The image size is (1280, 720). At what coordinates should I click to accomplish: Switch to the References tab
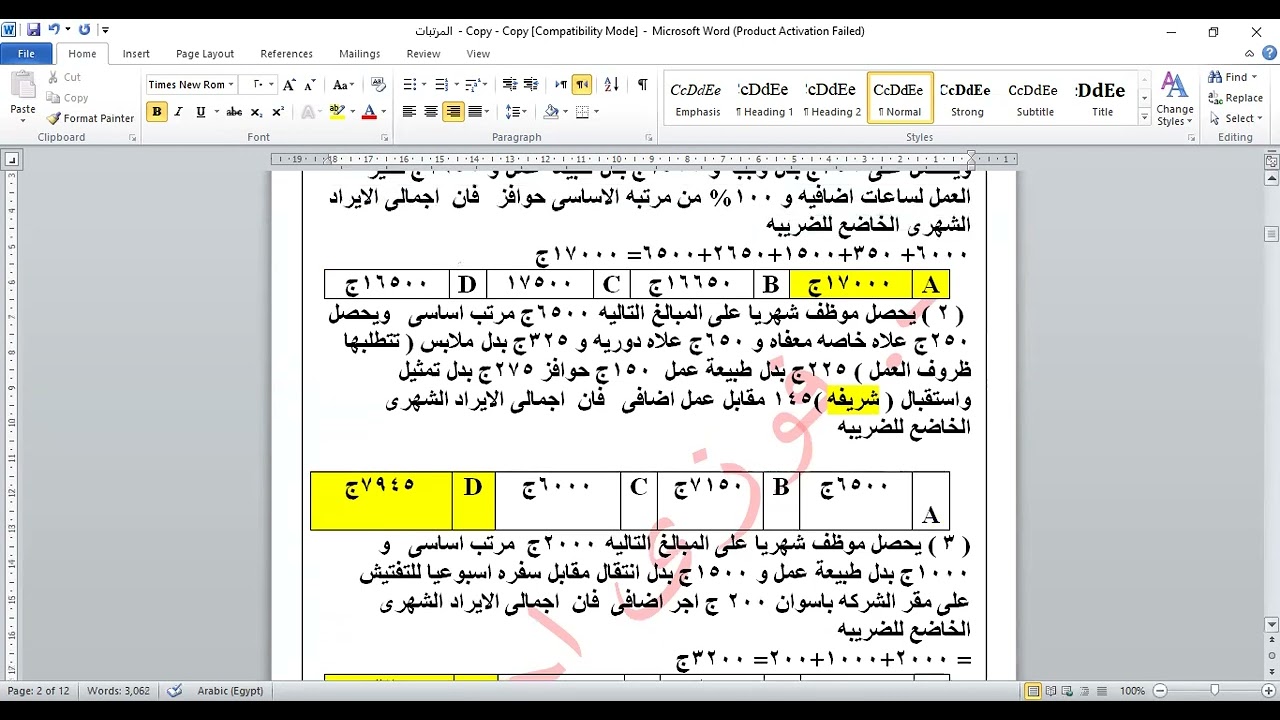286,54
